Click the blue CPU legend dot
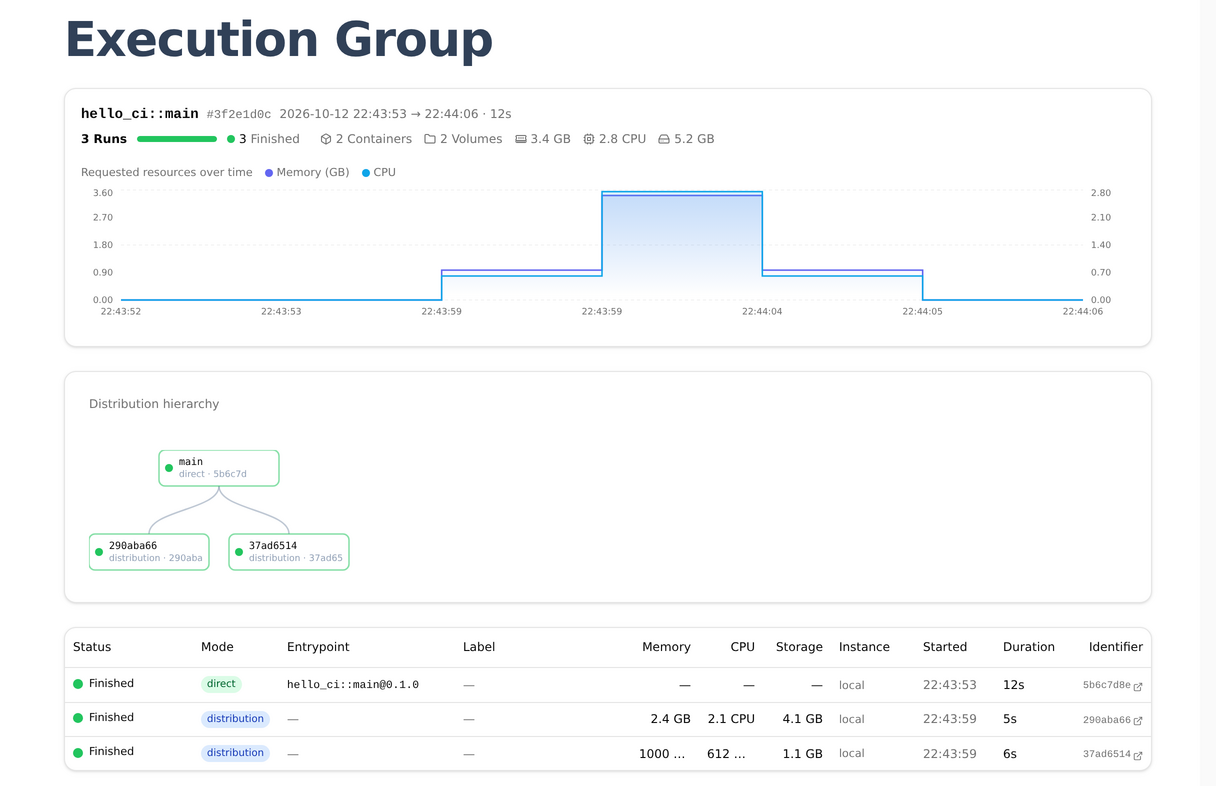This screenshot has width=1216, height=786. pyautogui.click(x=366, y=173)
